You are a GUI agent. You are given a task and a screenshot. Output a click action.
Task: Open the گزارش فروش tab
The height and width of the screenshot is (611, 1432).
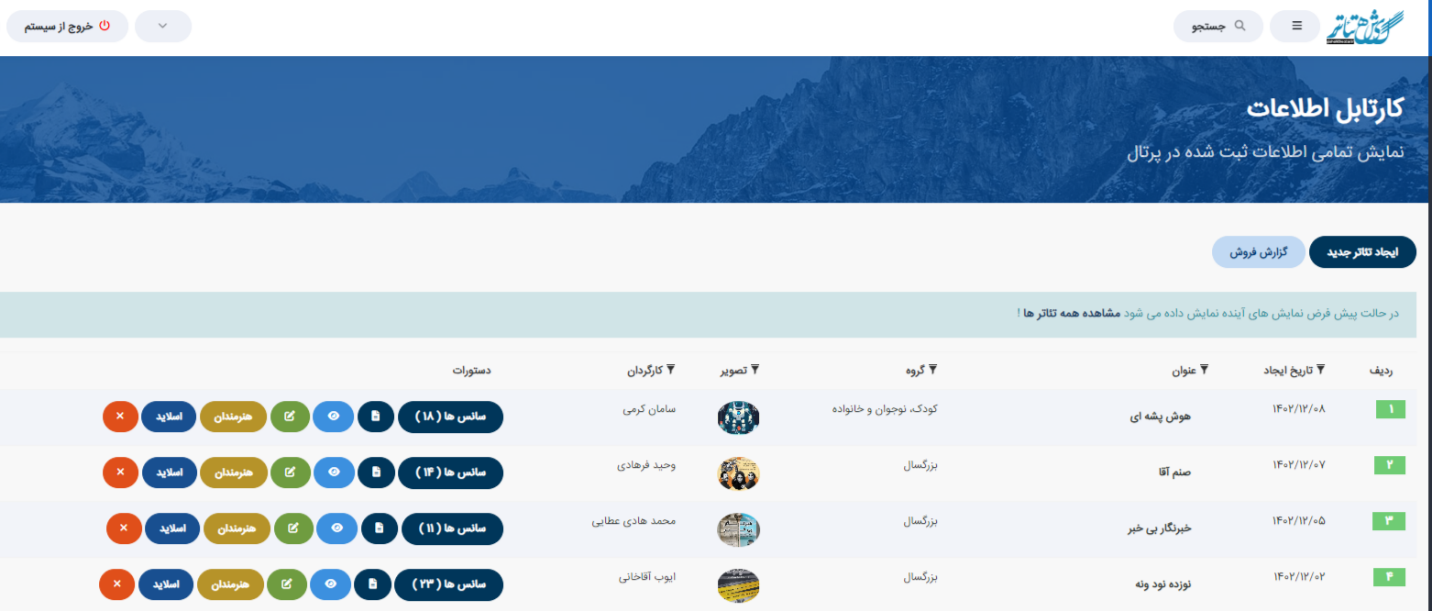(x=1258, y=253)
